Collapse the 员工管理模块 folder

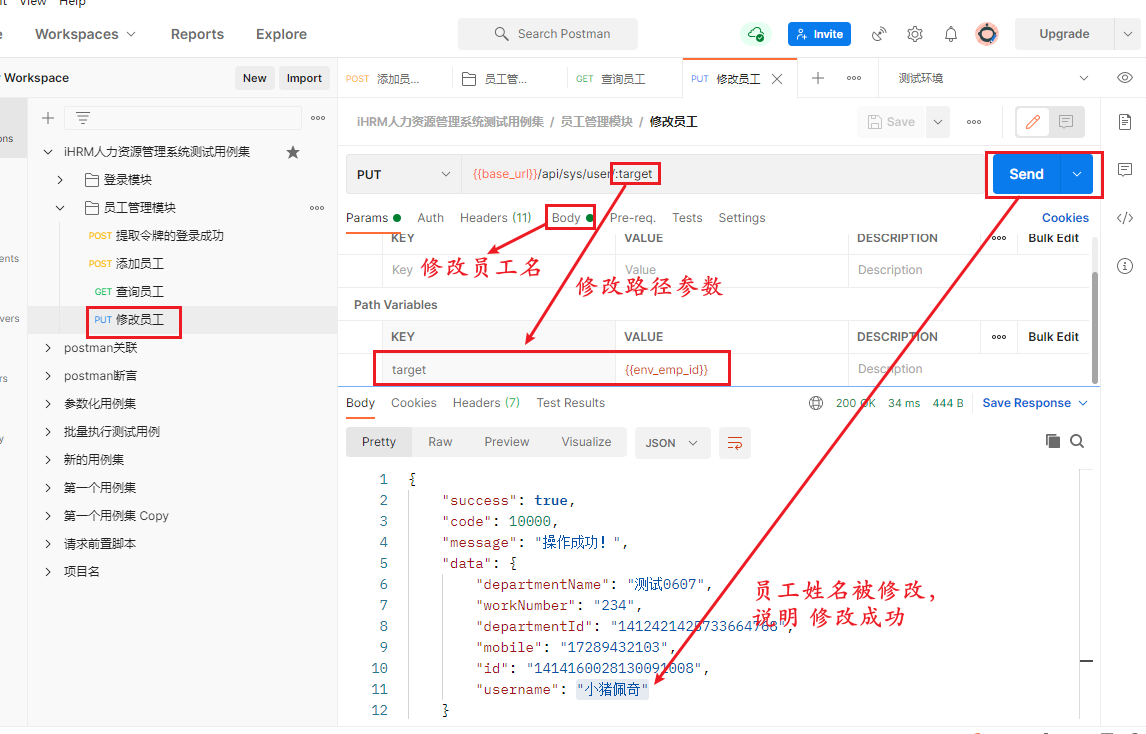[x=61, y=208]
